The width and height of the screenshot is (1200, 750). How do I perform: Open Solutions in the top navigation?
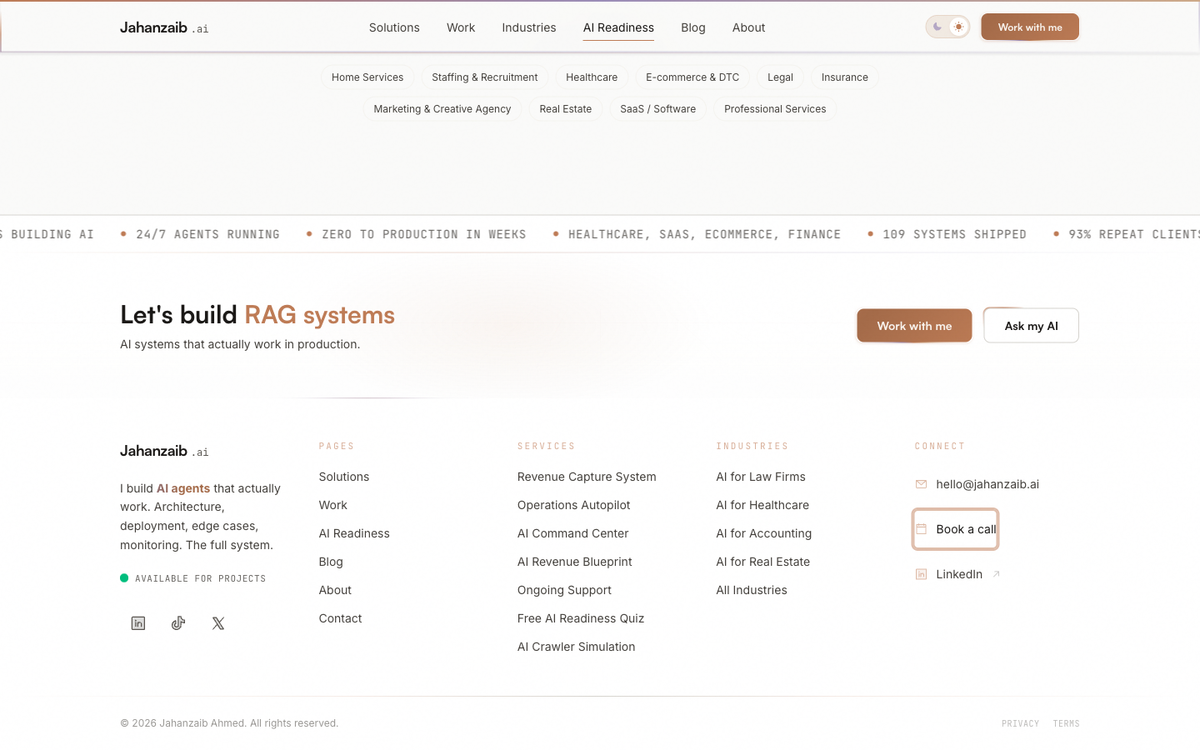click(394, 28)
